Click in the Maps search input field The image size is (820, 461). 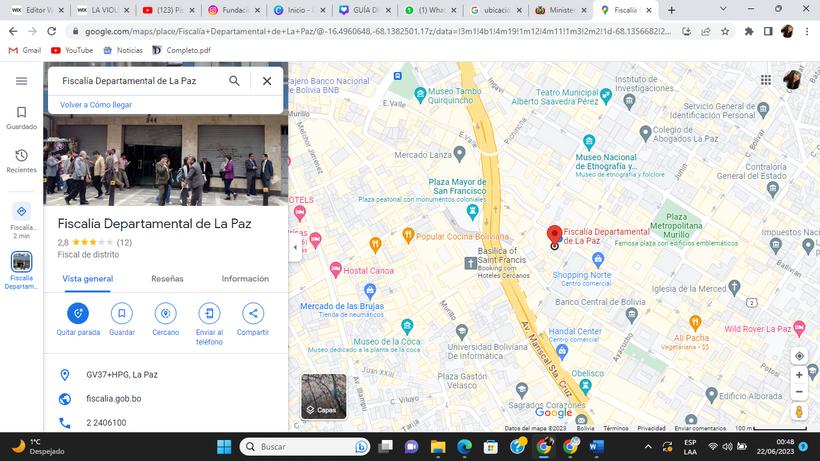(139, 80)
